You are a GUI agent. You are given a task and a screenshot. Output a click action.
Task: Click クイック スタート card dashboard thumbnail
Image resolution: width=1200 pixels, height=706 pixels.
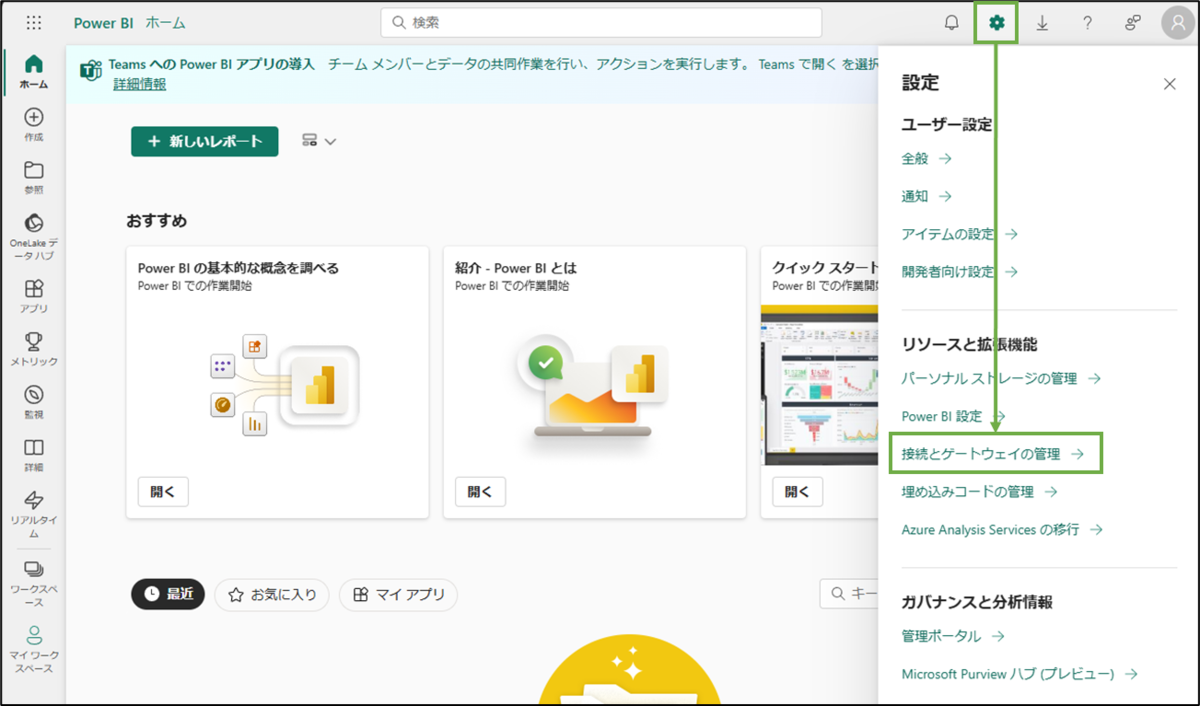point(819,384)
